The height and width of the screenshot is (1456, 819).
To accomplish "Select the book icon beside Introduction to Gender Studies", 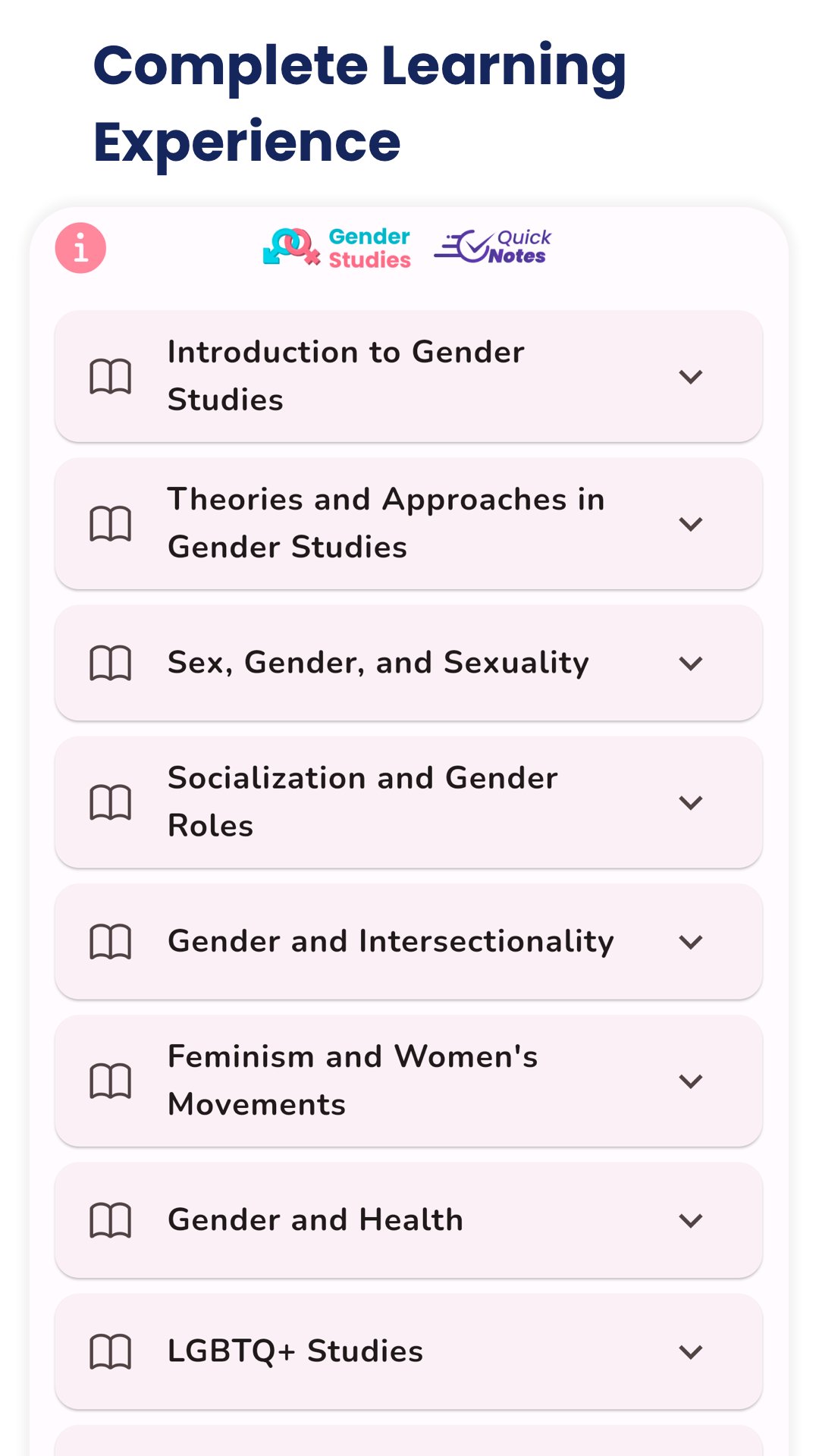I will (112, 375).
